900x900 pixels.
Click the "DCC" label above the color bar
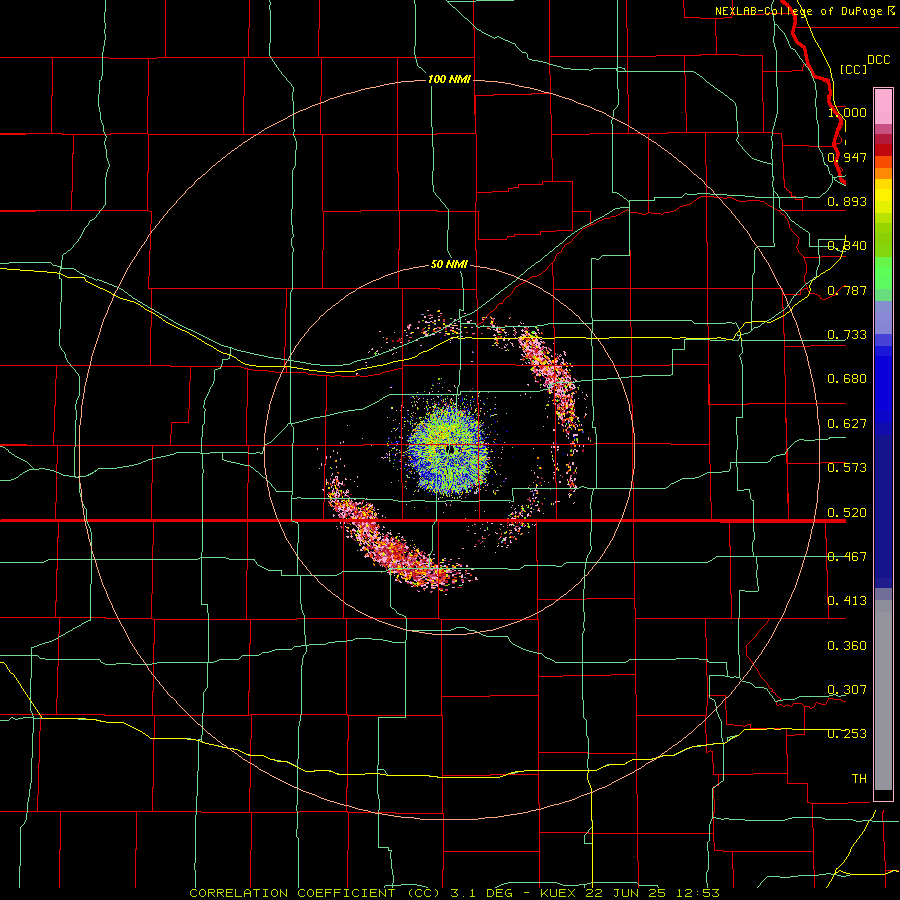pyautogui.click(x=878, y=60)
